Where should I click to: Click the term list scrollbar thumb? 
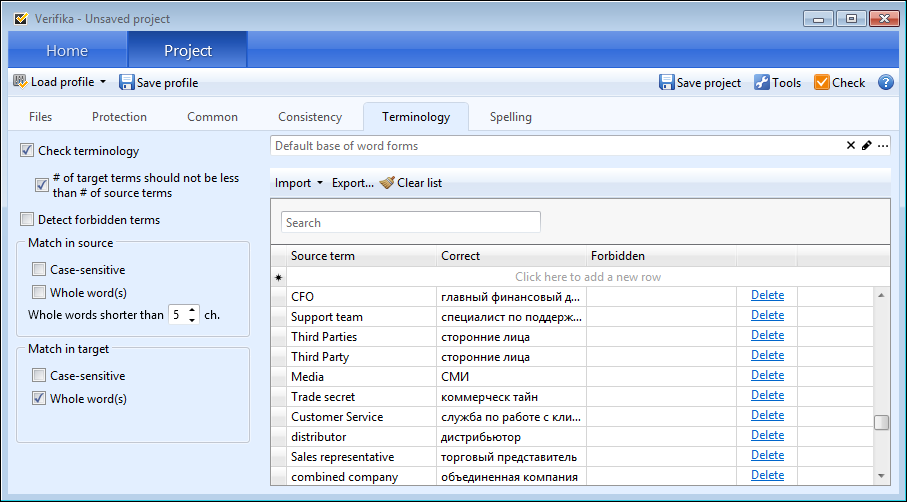881,423
